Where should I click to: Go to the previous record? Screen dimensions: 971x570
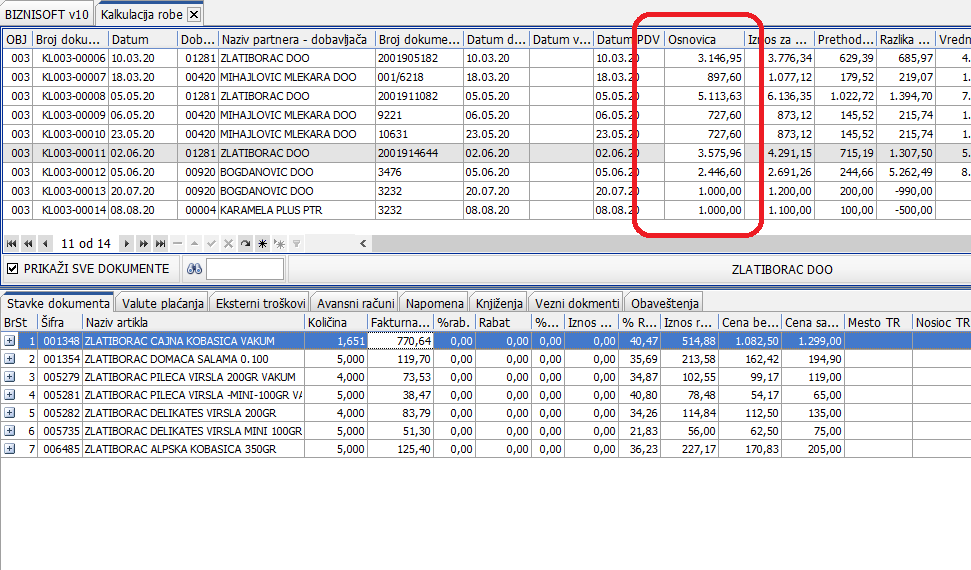pos(45,243)
